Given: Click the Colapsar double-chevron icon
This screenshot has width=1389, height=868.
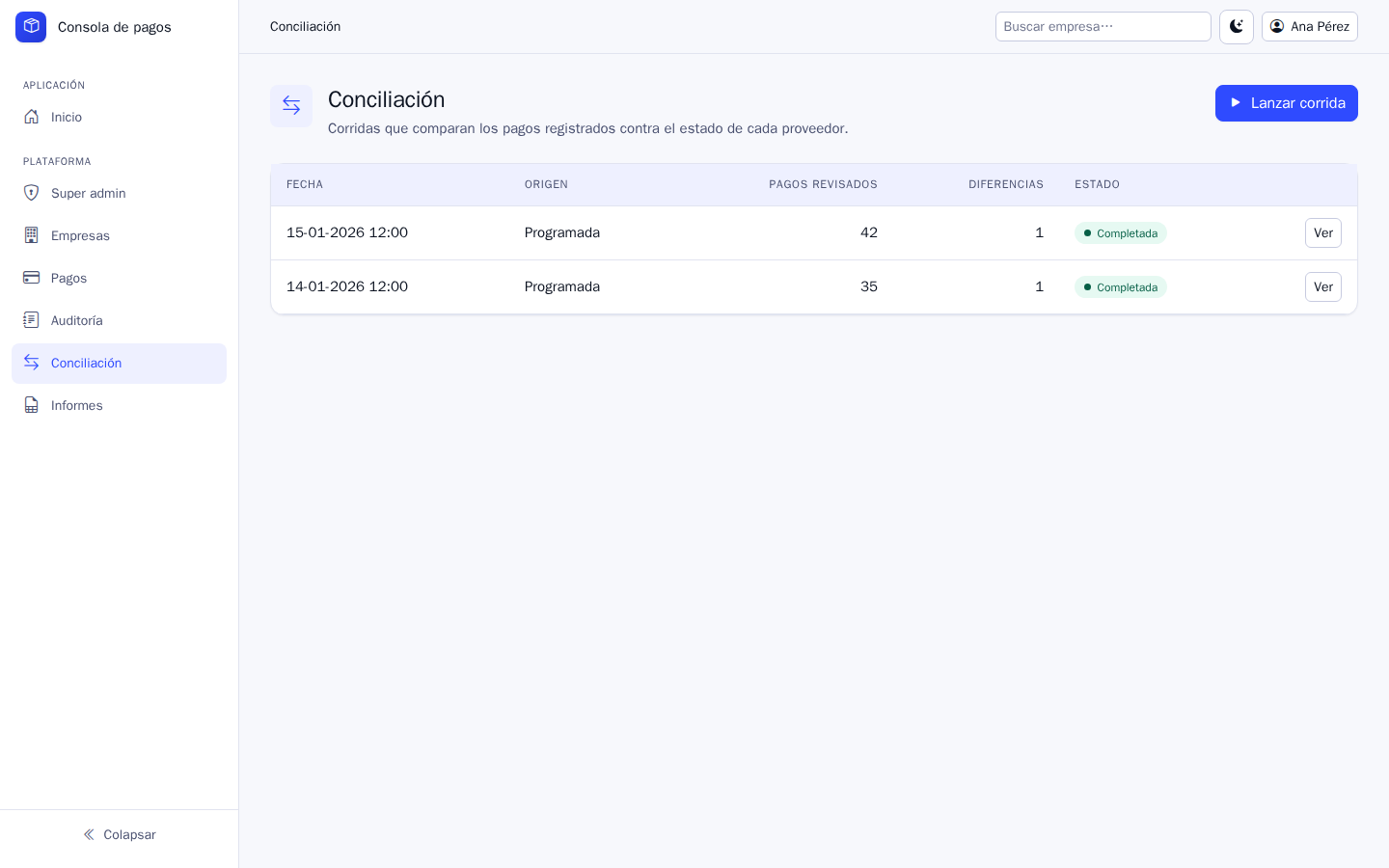Looking at the screenshot, I should pos(89,834).
